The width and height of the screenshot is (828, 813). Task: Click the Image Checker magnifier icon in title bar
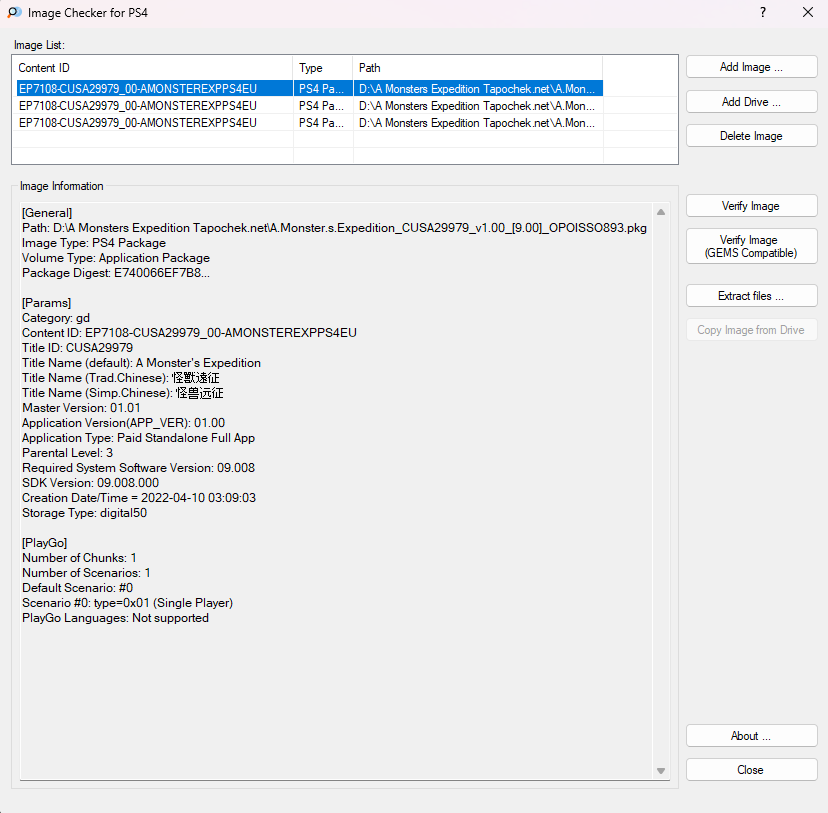(14, 12)
